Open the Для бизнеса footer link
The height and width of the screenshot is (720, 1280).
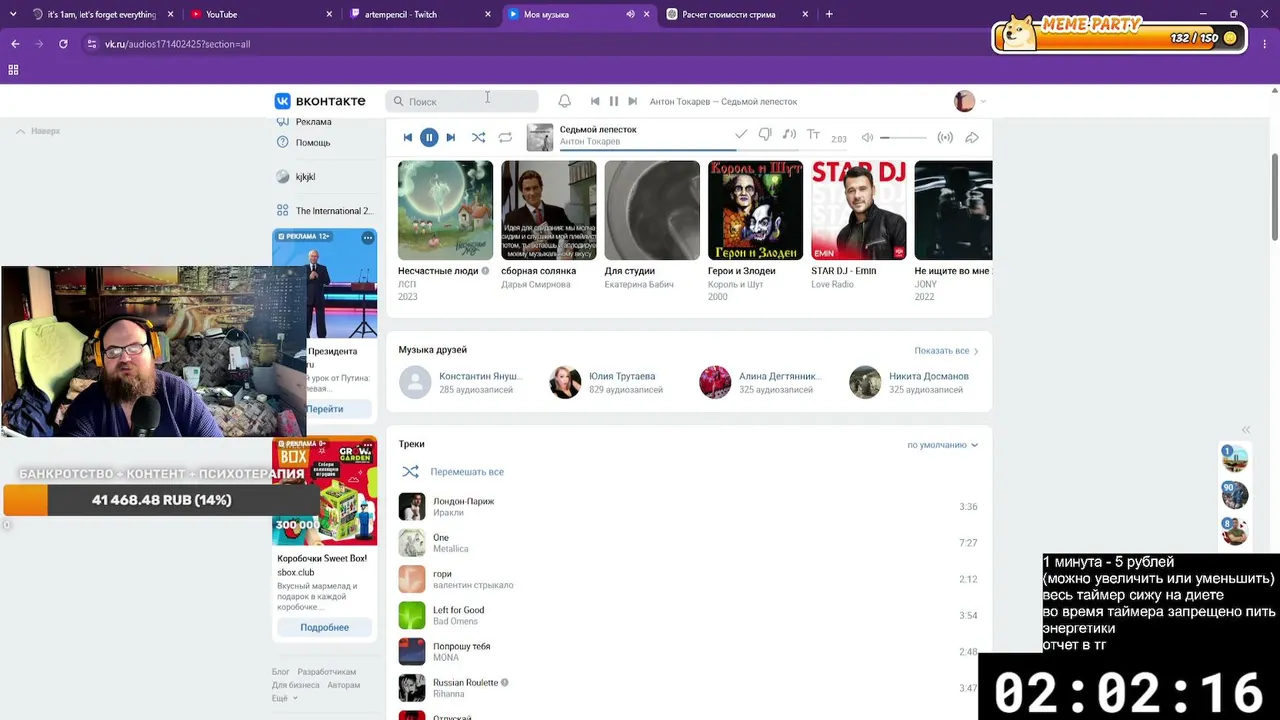tap(296, 685)
